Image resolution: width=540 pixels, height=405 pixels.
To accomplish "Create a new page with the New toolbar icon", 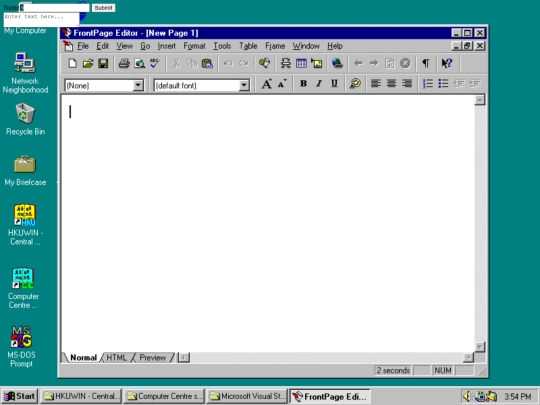I will click(72, 63).
